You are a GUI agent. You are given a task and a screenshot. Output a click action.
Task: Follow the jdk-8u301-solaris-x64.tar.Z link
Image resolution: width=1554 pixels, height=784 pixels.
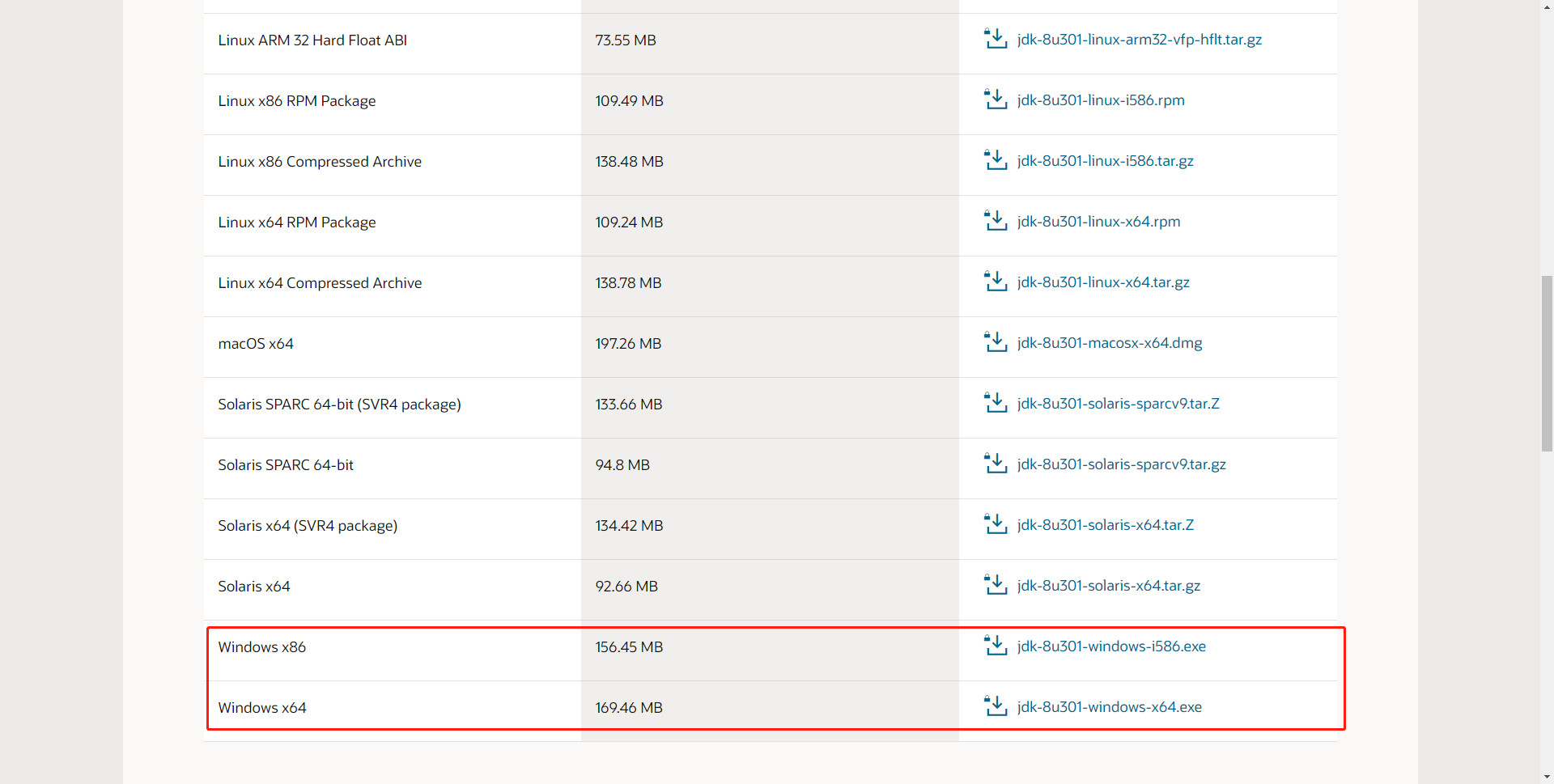1106,525
